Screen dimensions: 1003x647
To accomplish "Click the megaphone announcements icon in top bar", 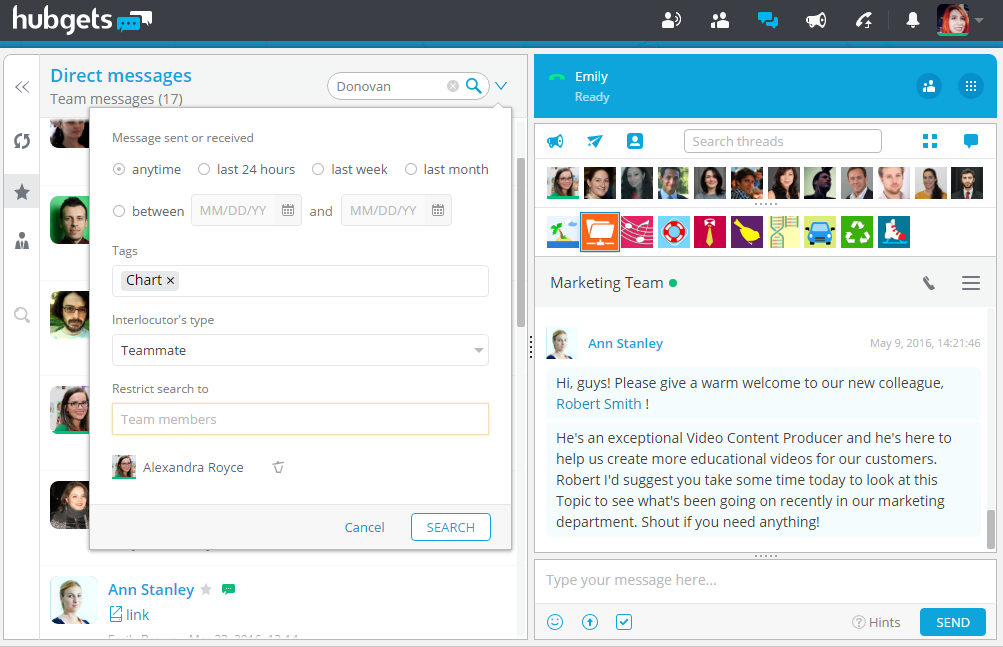I will coord(816,20).
